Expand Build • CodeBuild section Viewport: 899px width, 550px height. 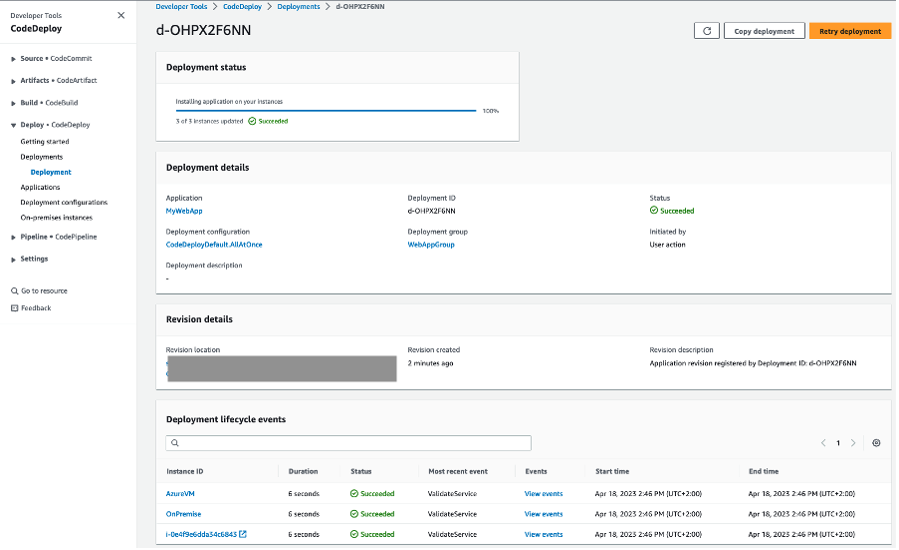point(13,104)
